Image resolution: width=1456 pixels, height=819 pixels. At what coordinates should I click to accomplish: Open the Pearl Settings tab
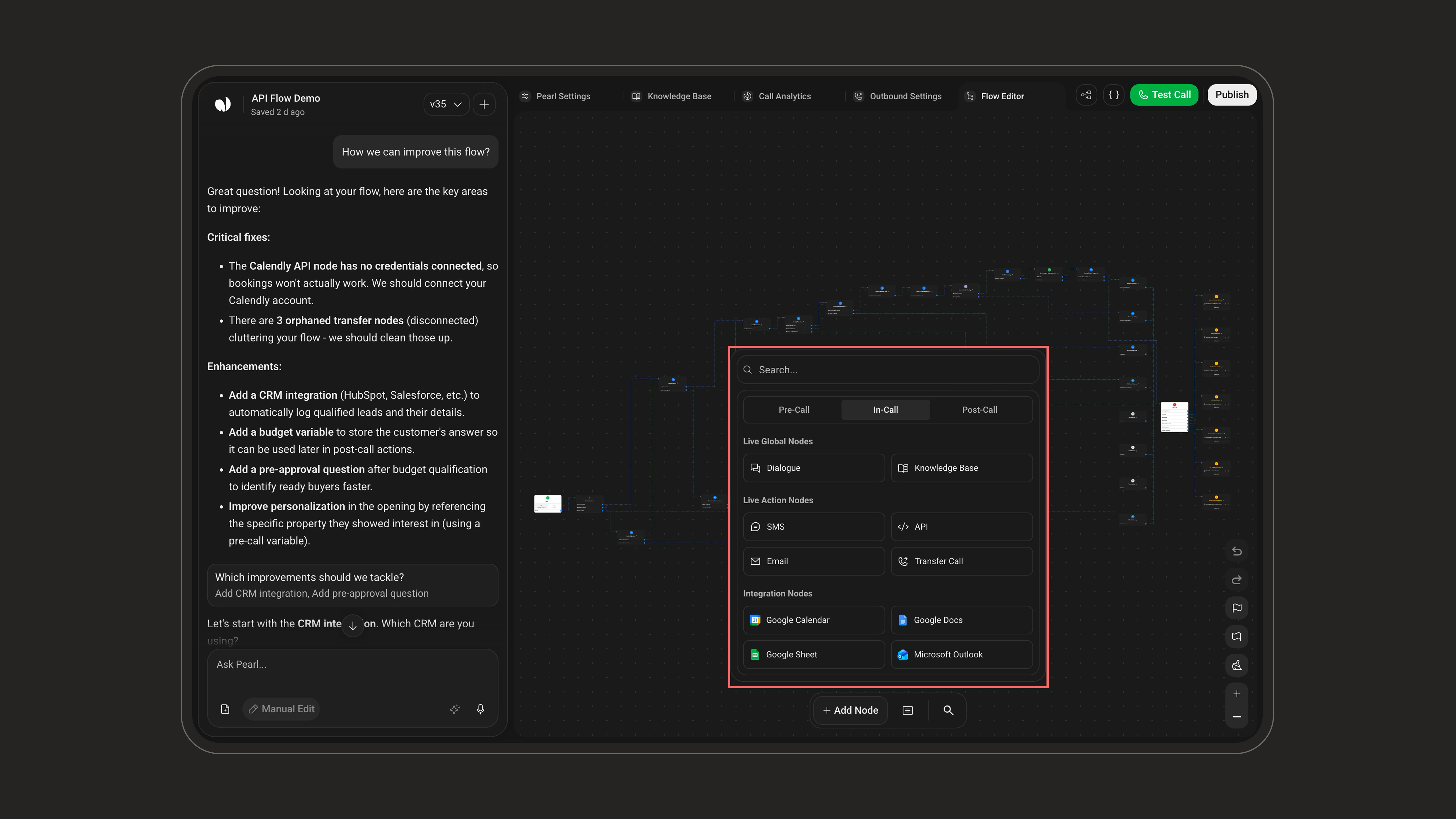click(x=556, y=96)
